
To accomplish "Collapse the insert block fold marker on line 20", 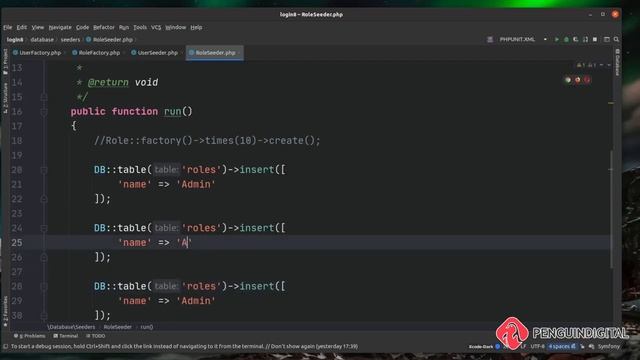I will tap(44, 170).
